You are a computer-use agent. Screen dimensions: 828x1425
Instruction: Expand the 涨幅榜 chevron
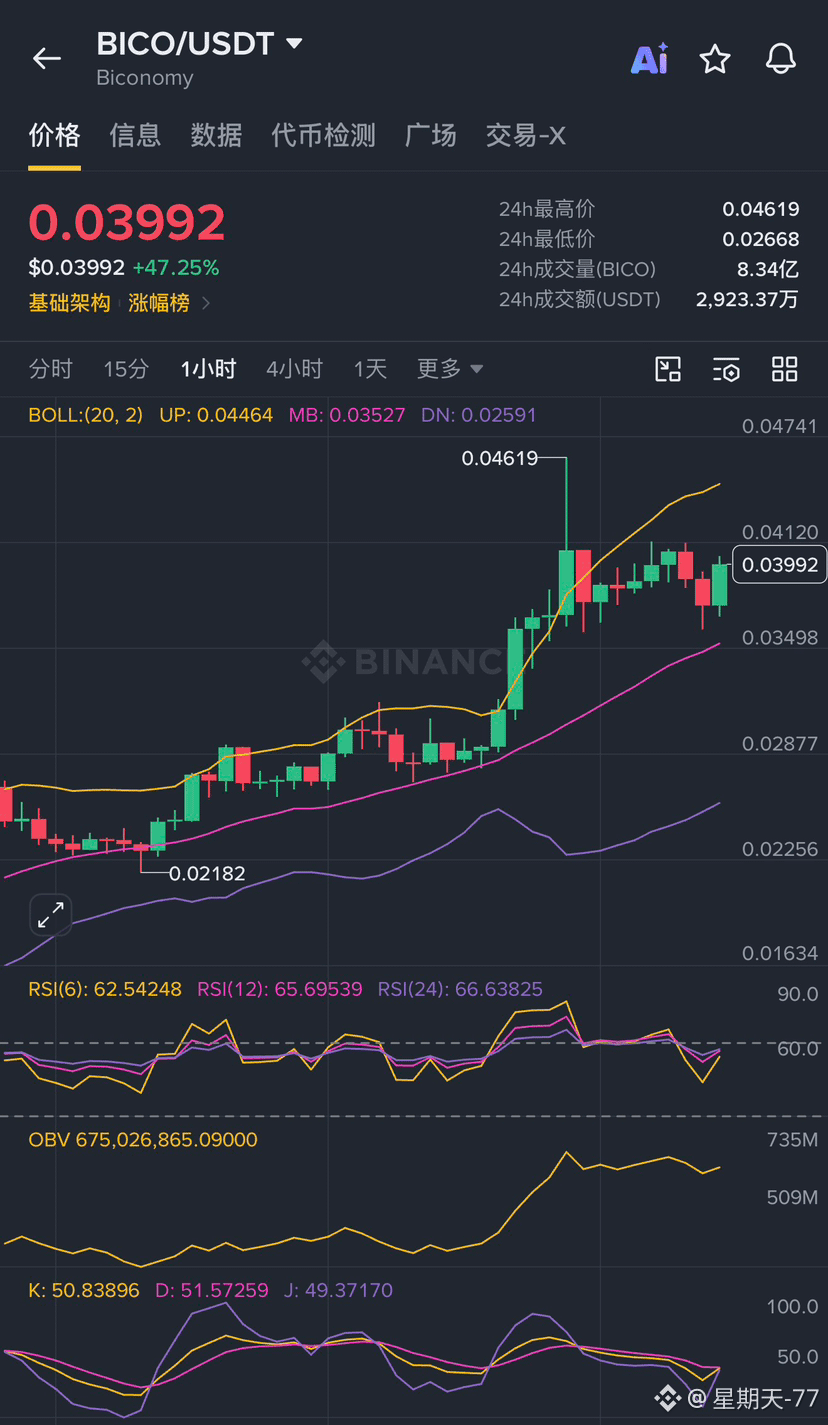tap(206, 303)
